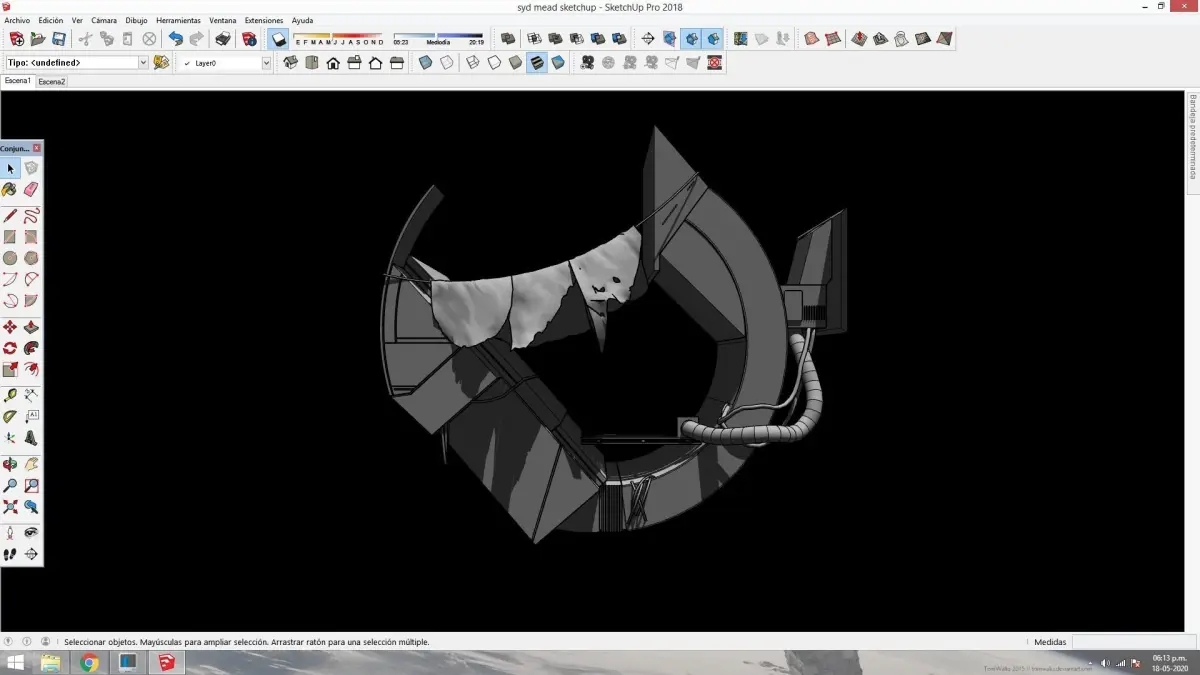Switch to isometric house view
This screenshot has width=1200, height=675.
291,62
